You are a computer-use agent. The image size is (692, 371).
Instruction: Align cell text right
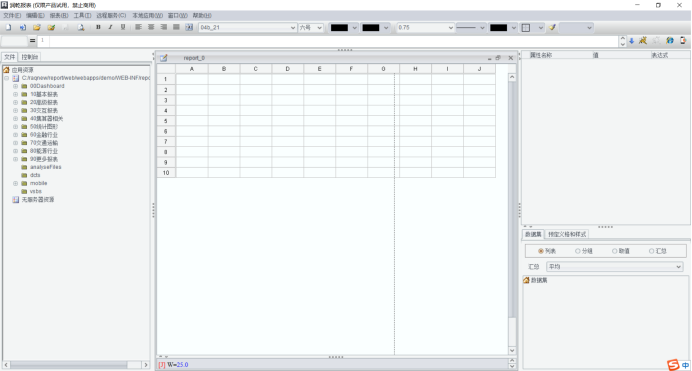164,27
